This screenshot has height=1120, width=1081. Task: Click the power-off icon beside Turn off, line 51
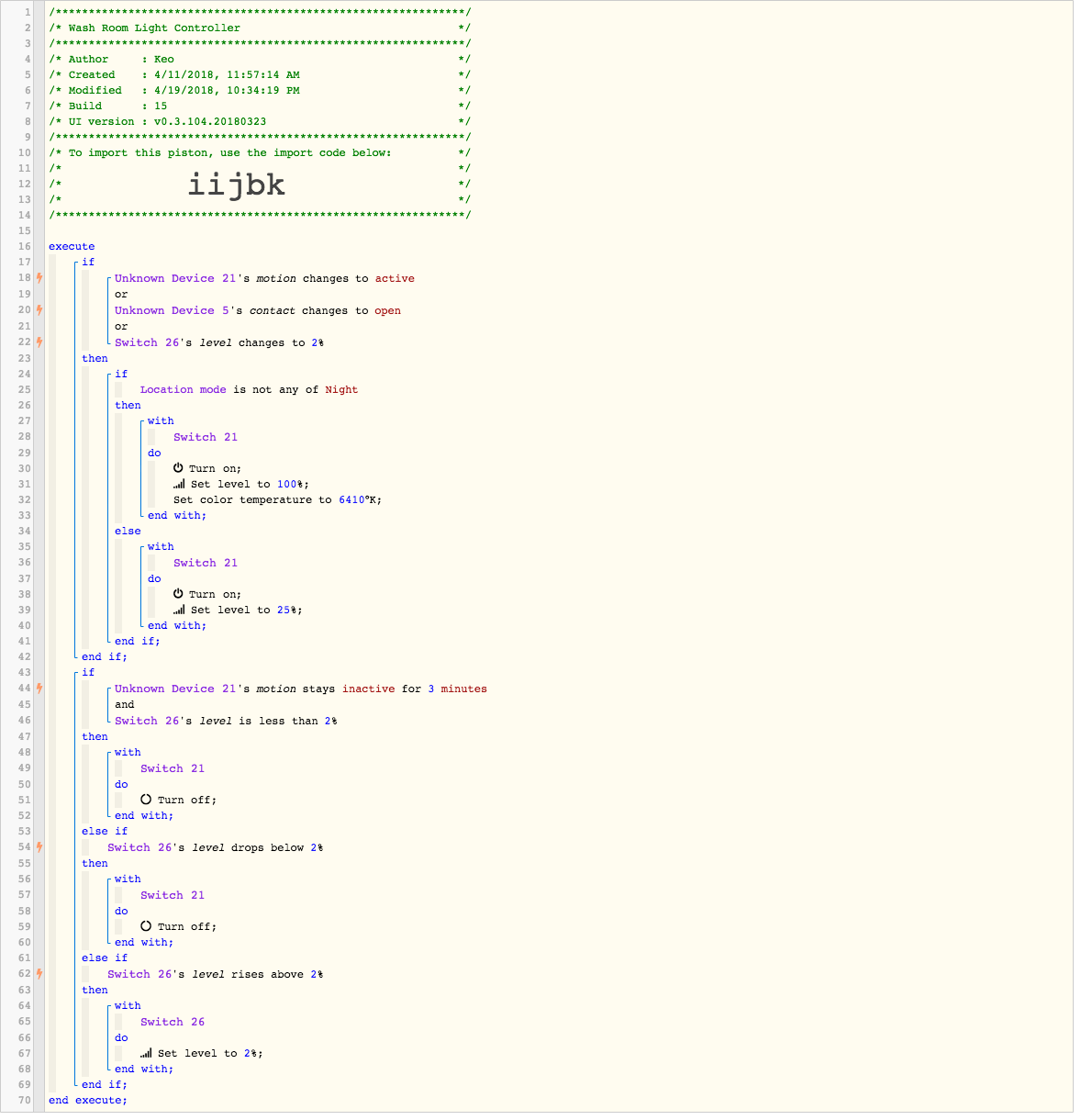pos(146,800)
